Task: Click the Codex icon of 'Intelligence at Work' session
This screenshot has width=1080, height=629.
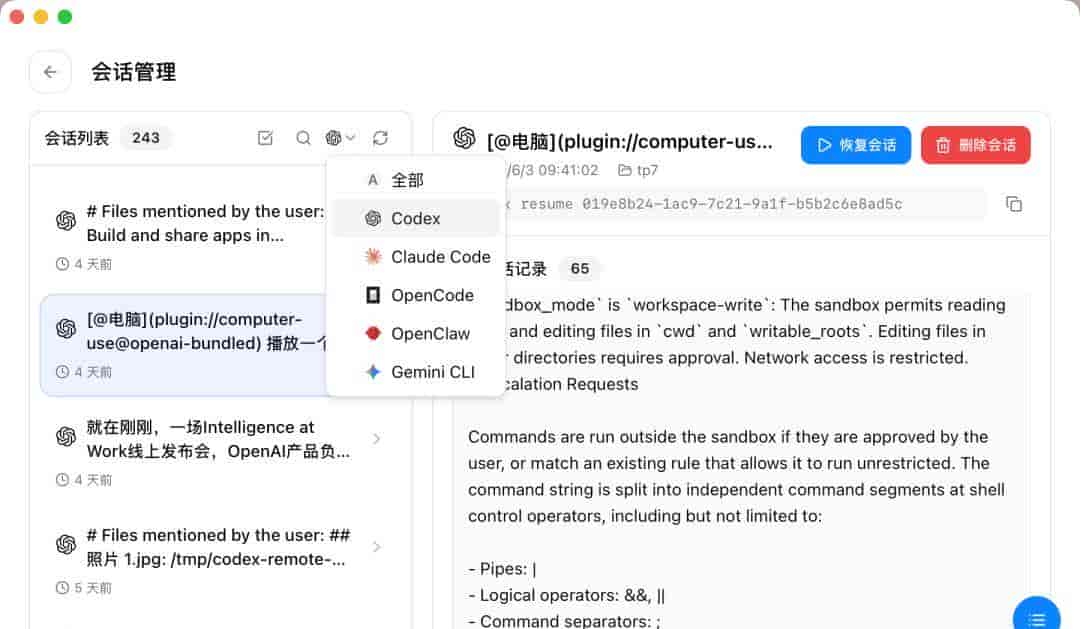Action: tap(65, 437)
